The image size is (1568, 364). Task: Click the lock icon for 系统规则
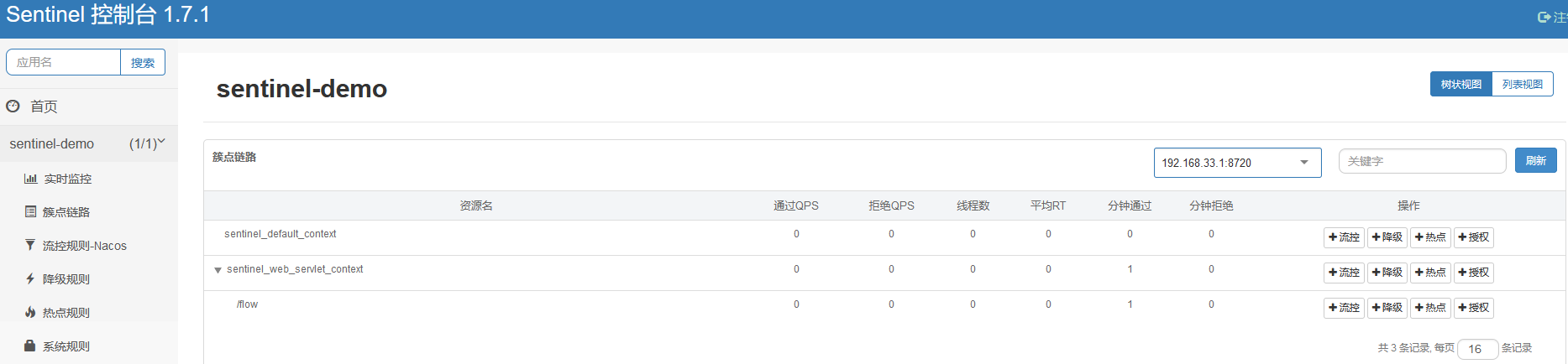30,346
